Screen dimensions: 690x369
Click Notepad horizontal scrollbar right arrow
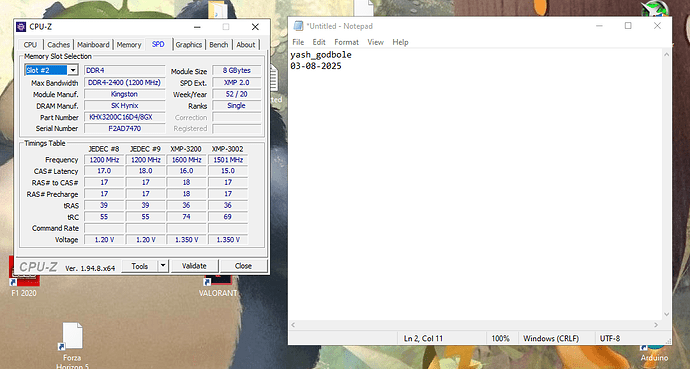click(656, 325)
